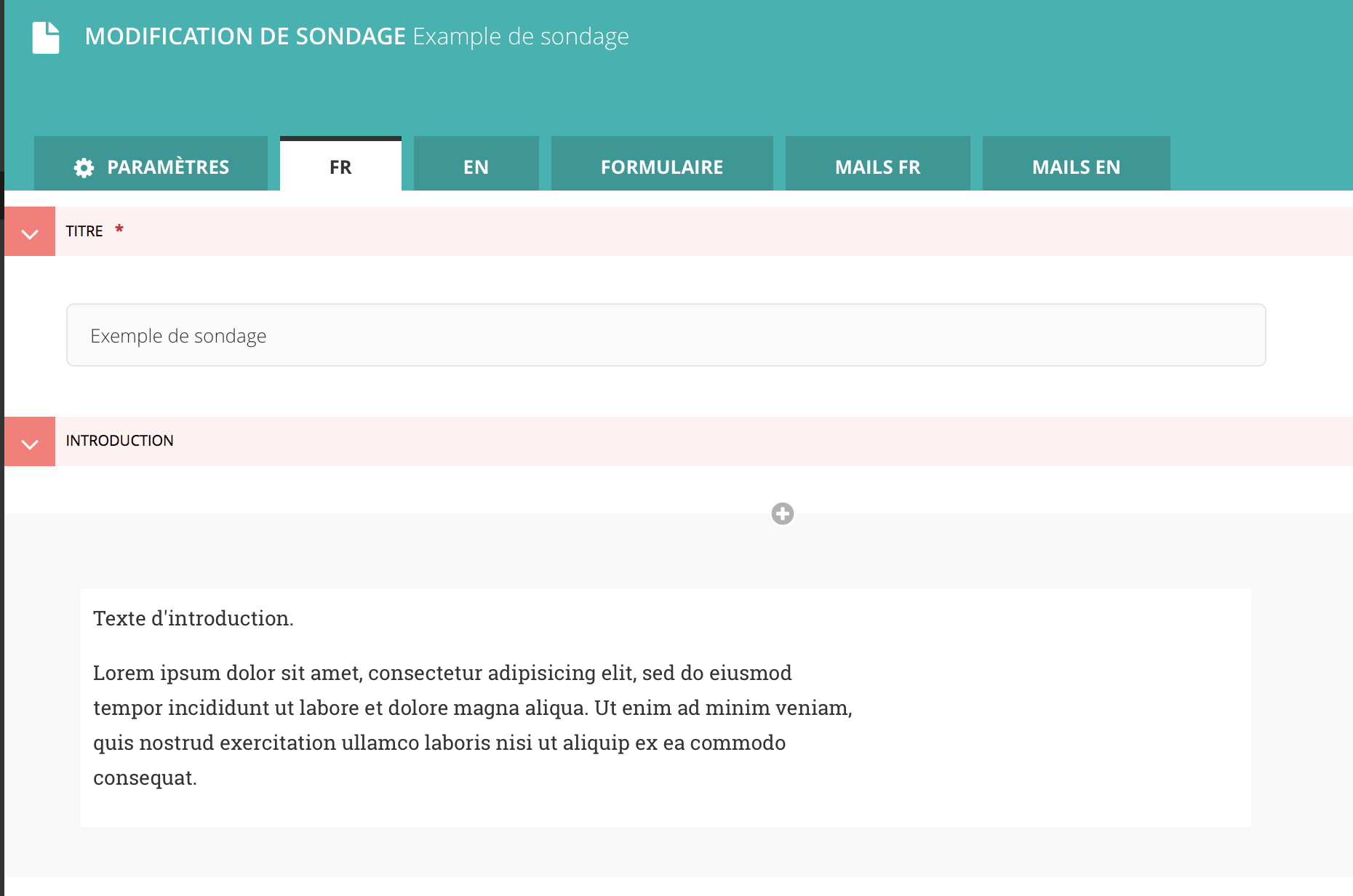Collapse the TITRE section chevron
1353x896 pixels.
coord(30,233)
